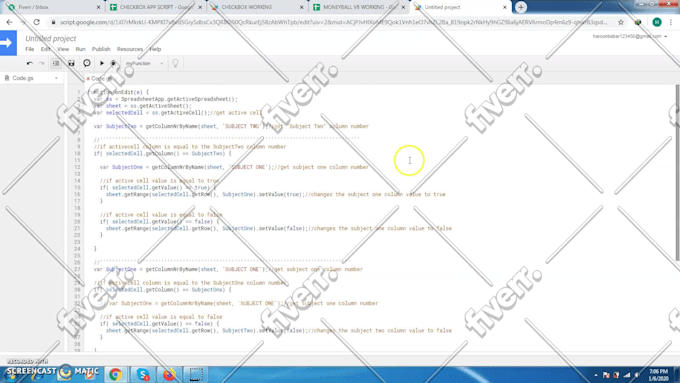
Task: Reload the page with the refresh icon
Action: [37, 22]
